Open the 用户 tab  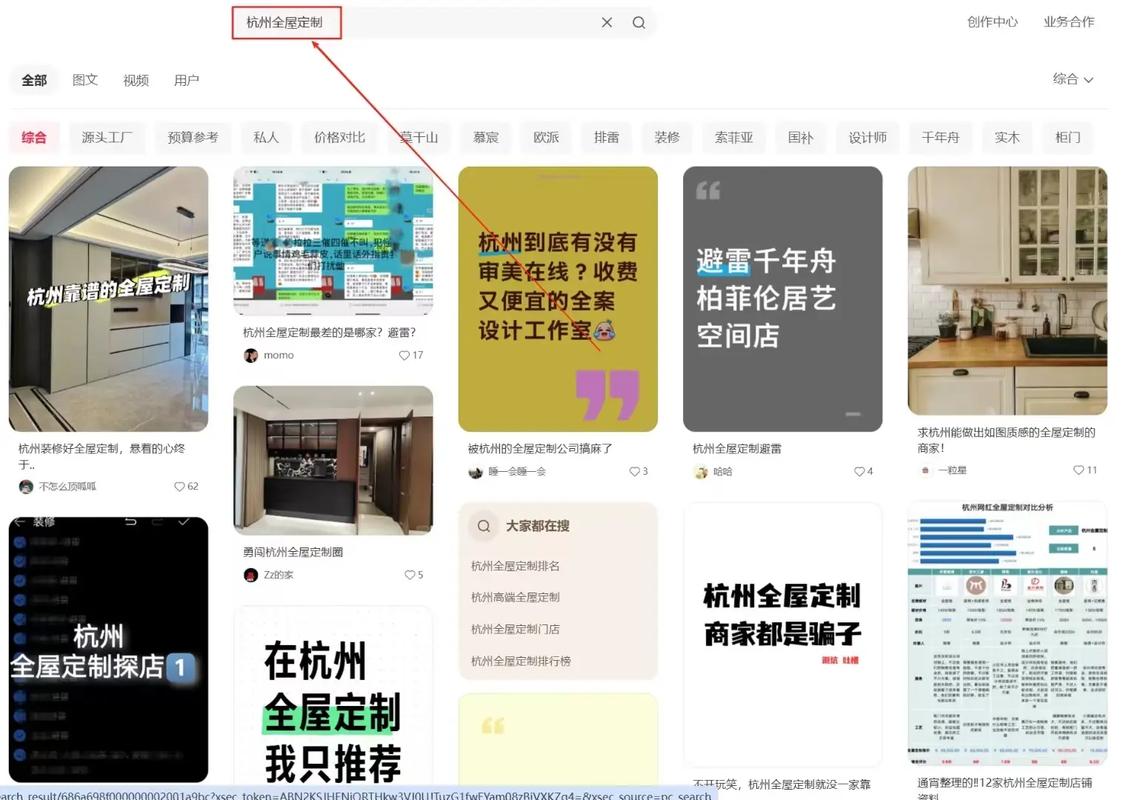[x=187, y=80]
